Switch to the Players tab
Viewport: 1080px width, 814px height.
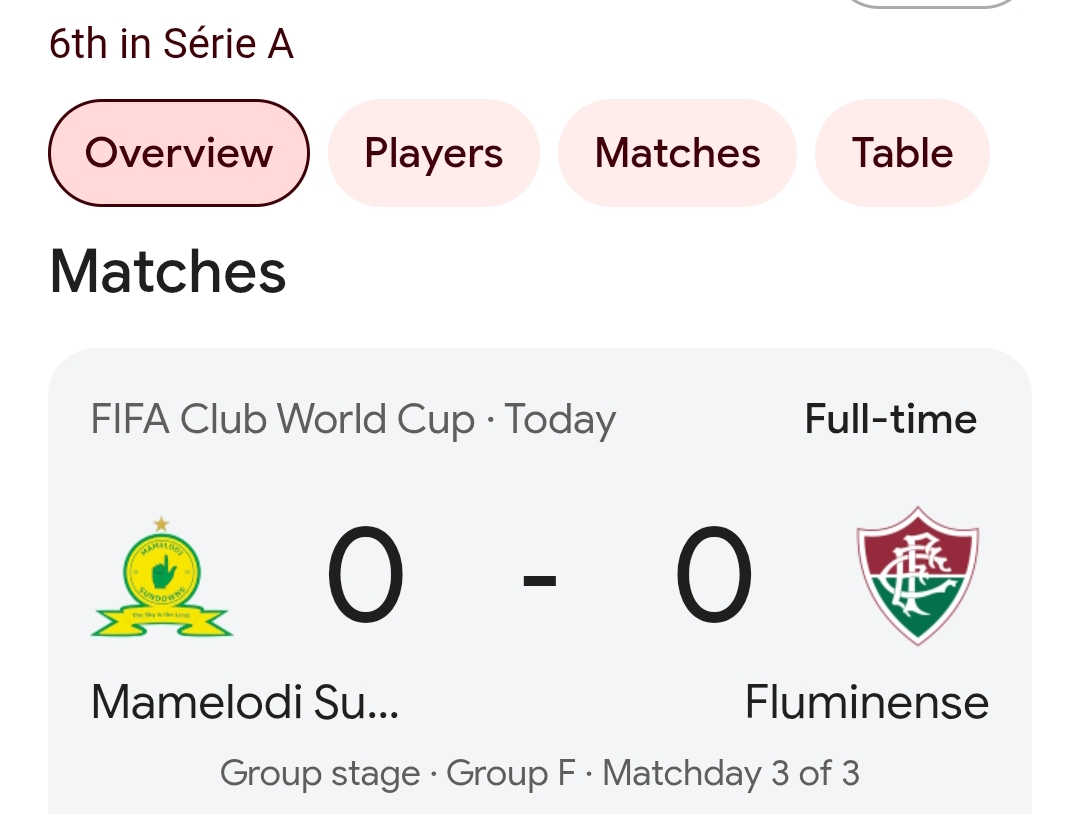(x=433, y=153)
